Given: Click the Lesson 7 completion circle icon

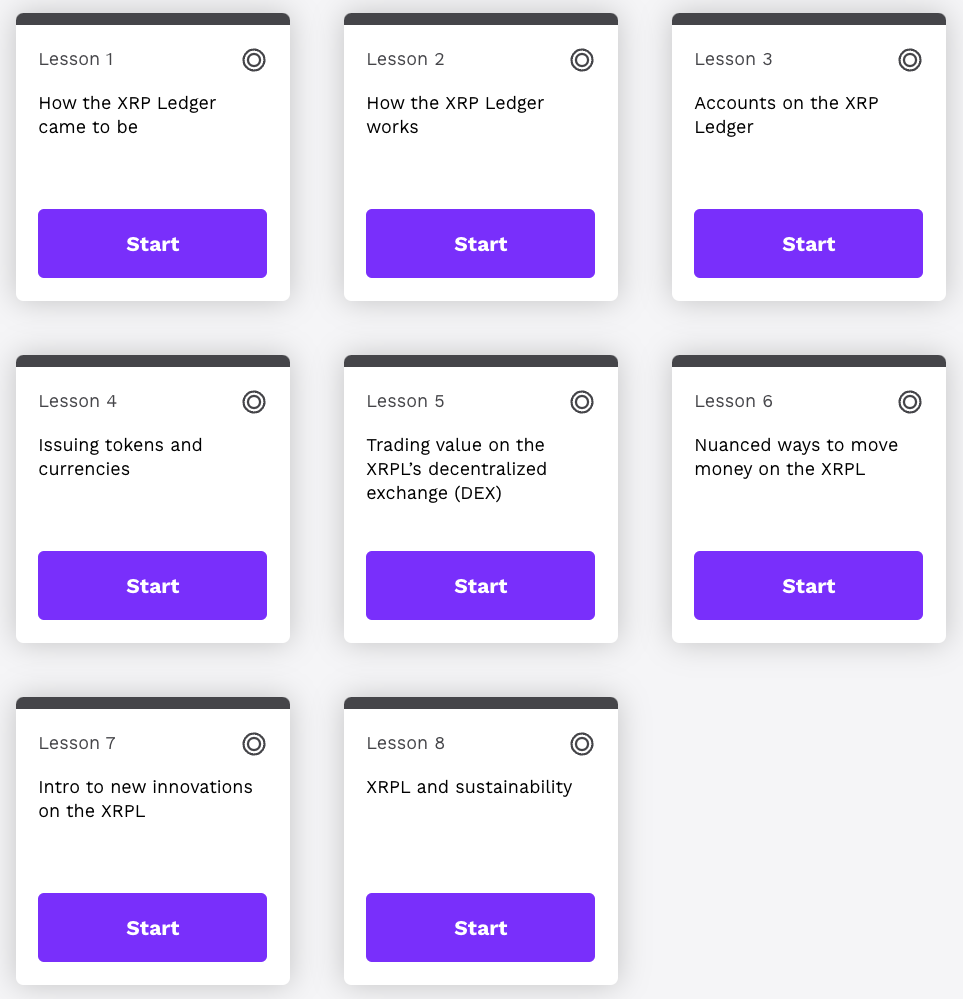Looking at the screenshot, I should tap(254, 744).
